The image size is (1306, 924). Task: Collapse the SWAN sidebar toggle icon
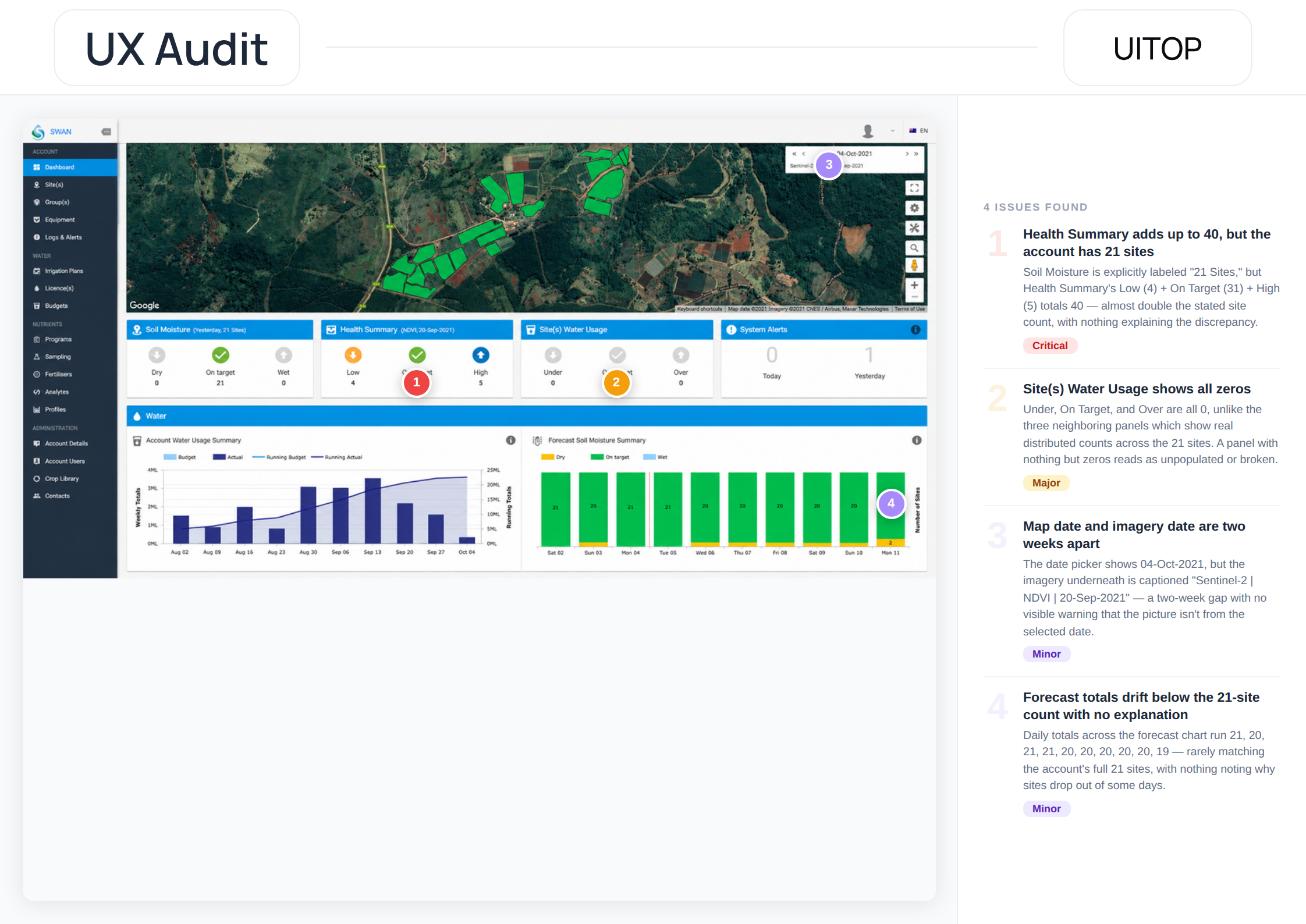tap(106, 132)
